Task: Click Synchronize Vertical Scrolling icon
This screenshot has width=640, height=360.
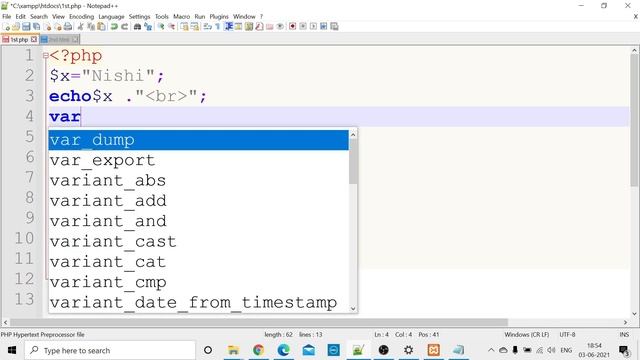Action: click(185, 27)
